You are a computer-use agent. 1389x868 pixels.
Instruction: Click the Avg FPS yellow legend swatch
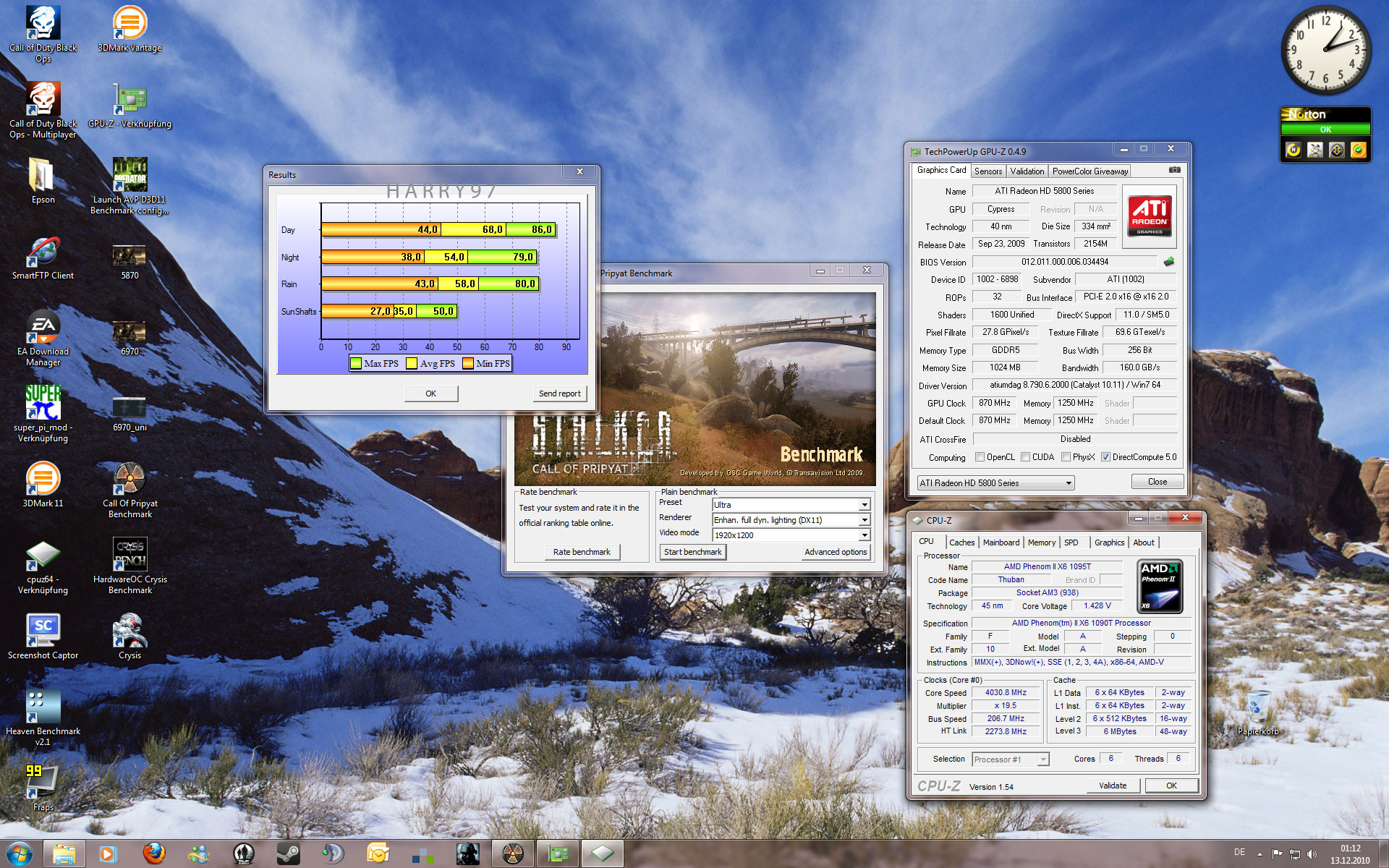click(412, 363)
